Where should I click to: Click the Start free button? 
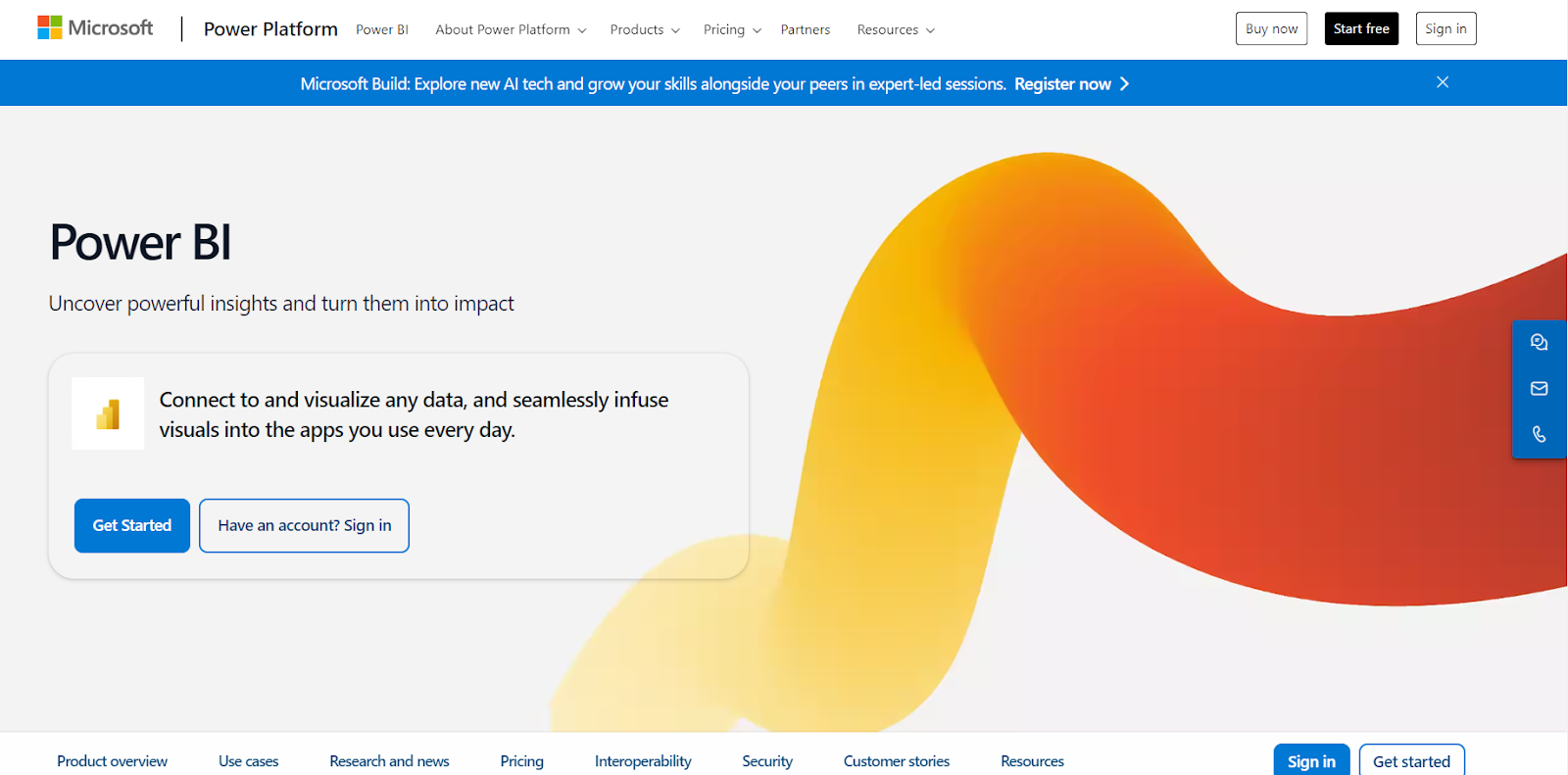[x=1361, y=28]
